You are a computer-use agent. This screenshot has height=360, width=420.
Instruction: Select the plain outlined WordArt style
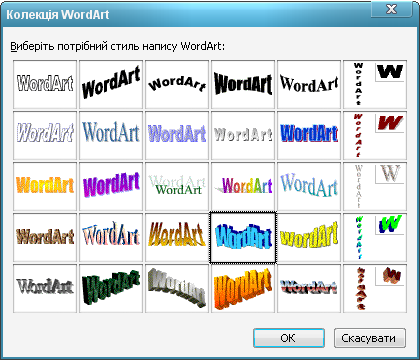click(45, 84)
